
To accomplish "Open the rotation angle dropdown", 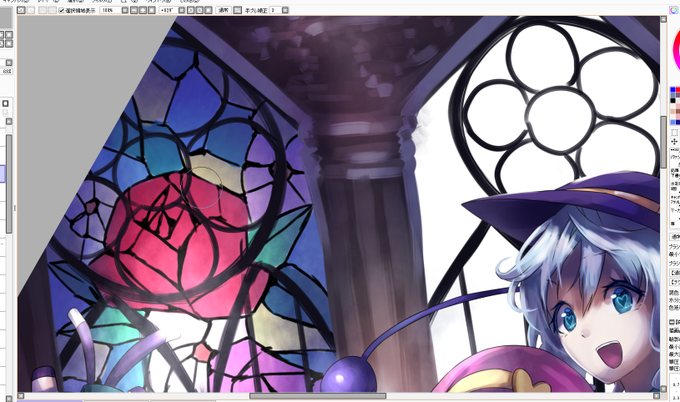I will [182, 10].
